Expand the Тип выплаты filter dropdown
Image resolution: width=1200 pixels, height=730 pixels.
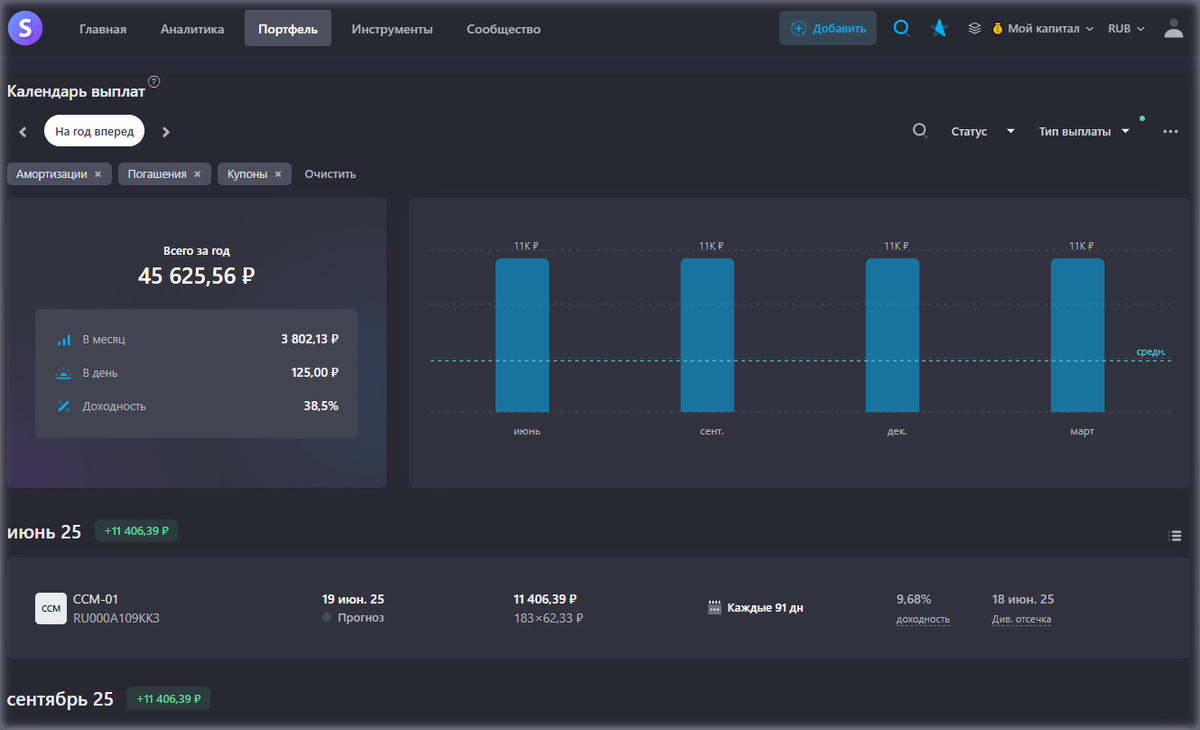coord(1085,131)
